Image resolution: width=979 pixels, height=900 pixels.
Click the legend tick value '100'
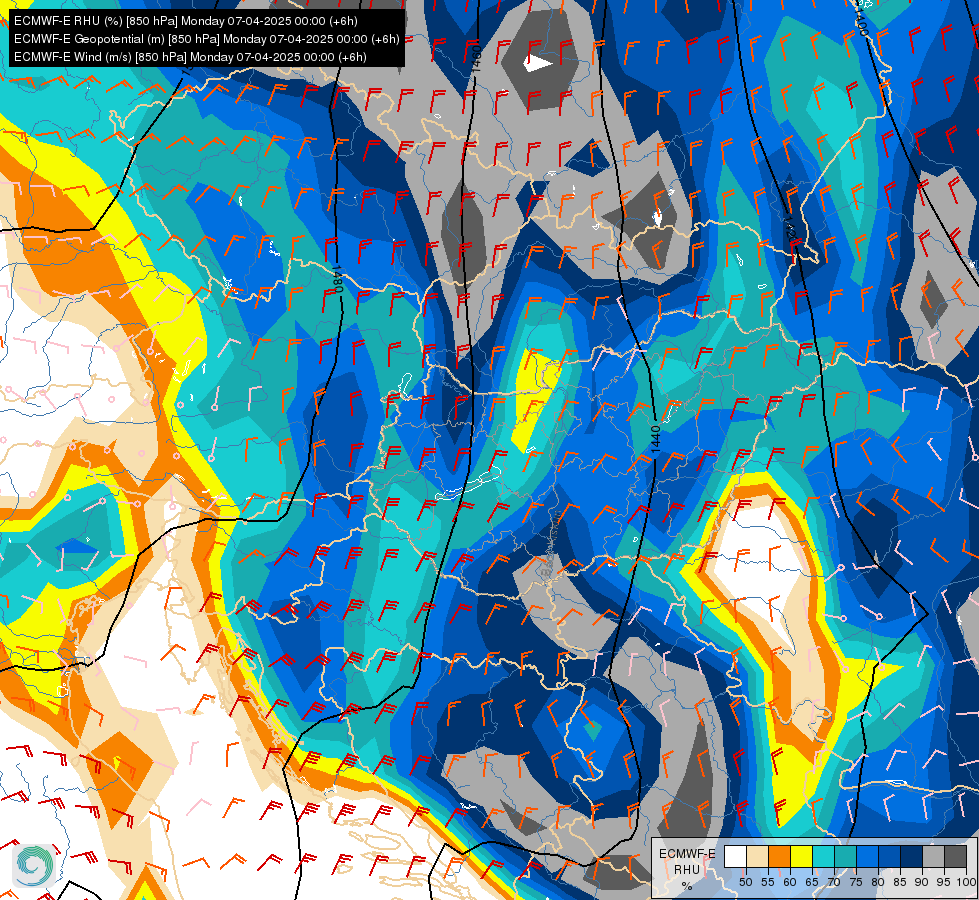[x=966, y=882]
